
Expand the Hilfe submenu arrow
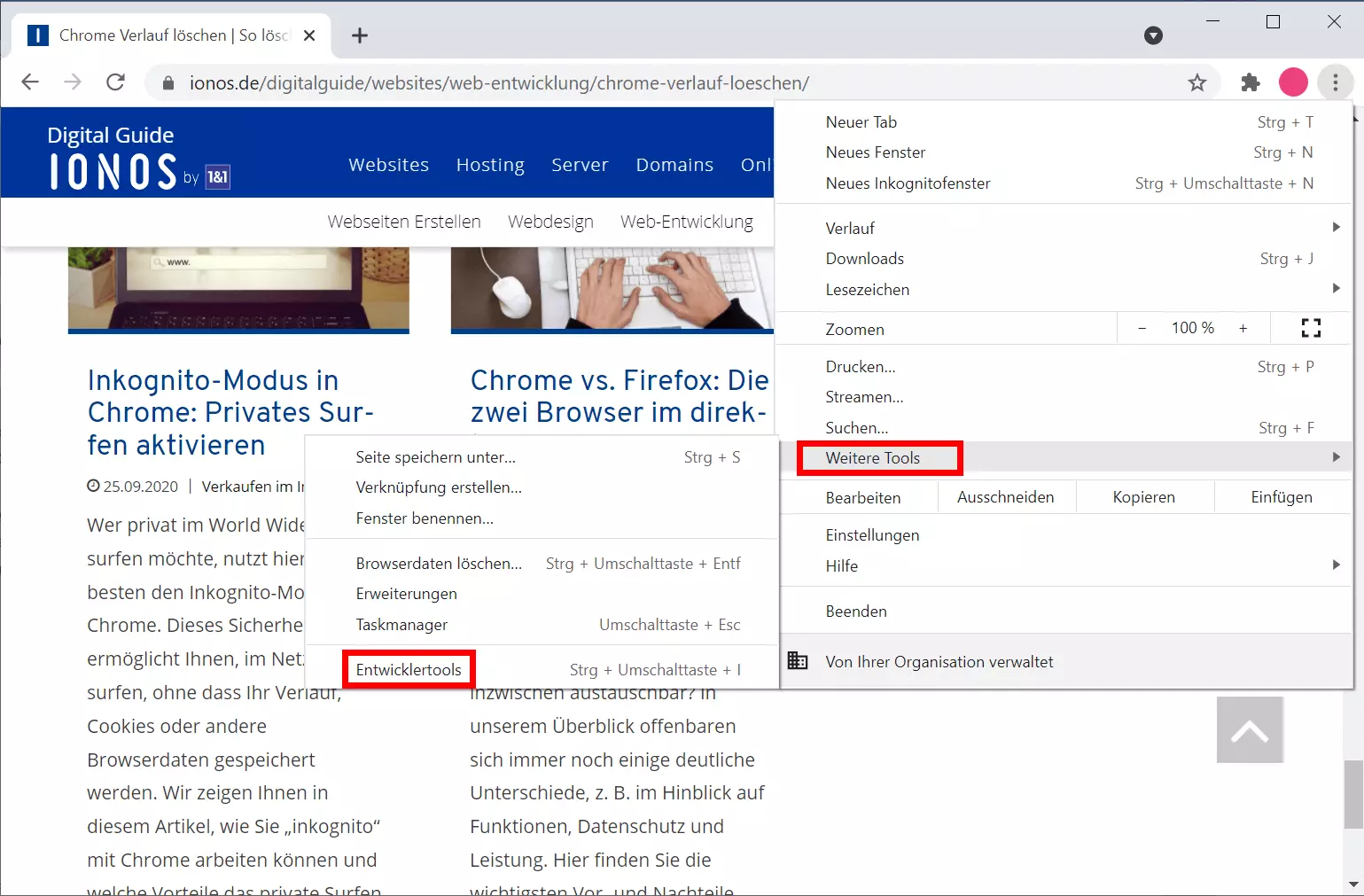pos(1336,565)
